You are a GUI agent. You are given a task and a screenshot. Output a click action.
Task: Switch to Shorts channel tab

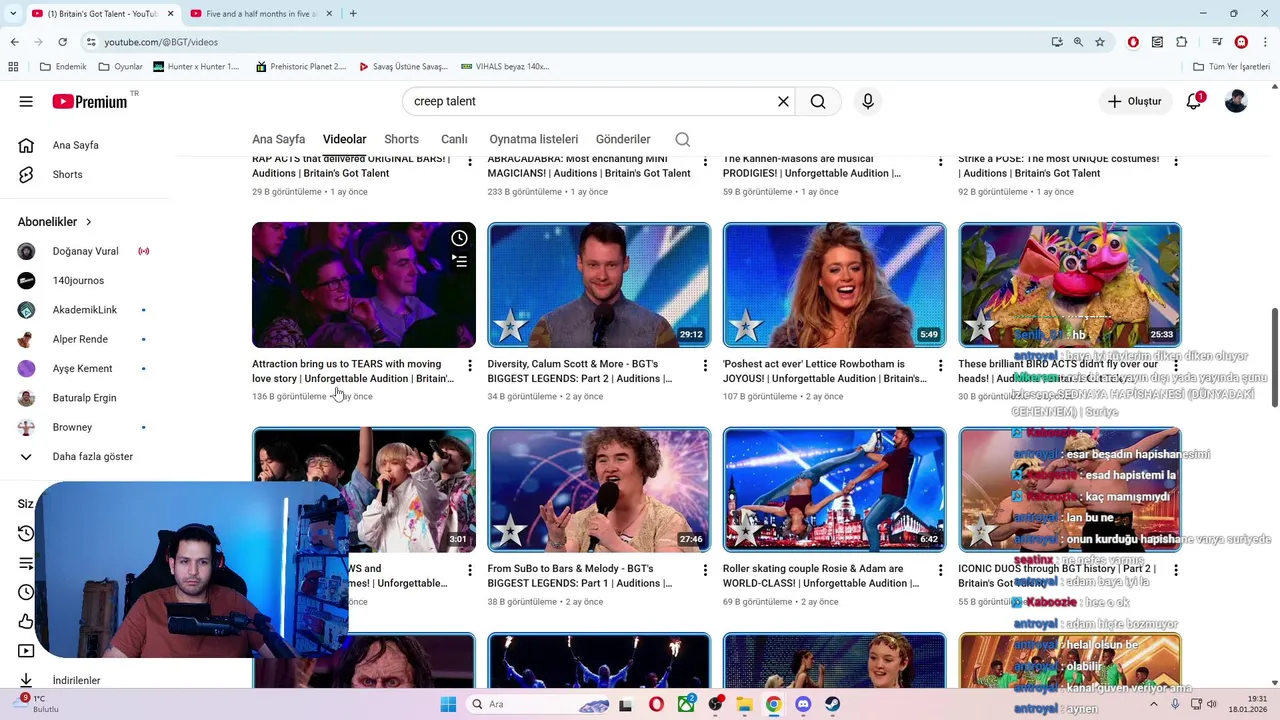(x=401, y=139)
